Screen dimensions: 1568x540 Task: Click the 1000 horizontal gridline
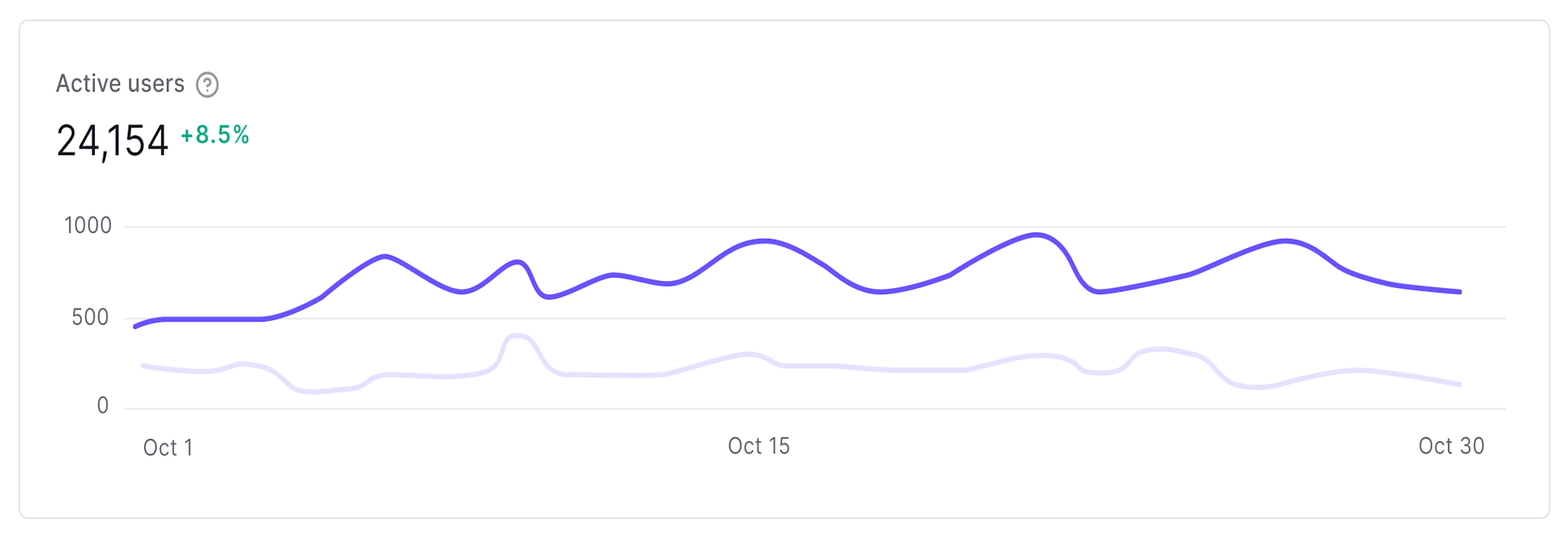[815, 227]
